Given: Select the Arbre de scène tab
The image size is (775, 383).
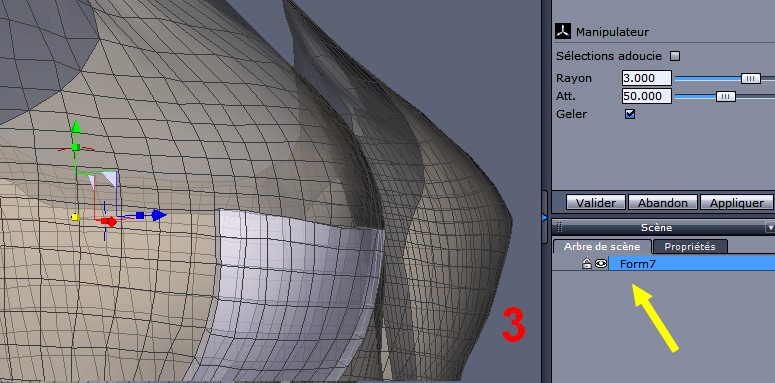Looking at the screenshot, I should click(x=602, y=247).
